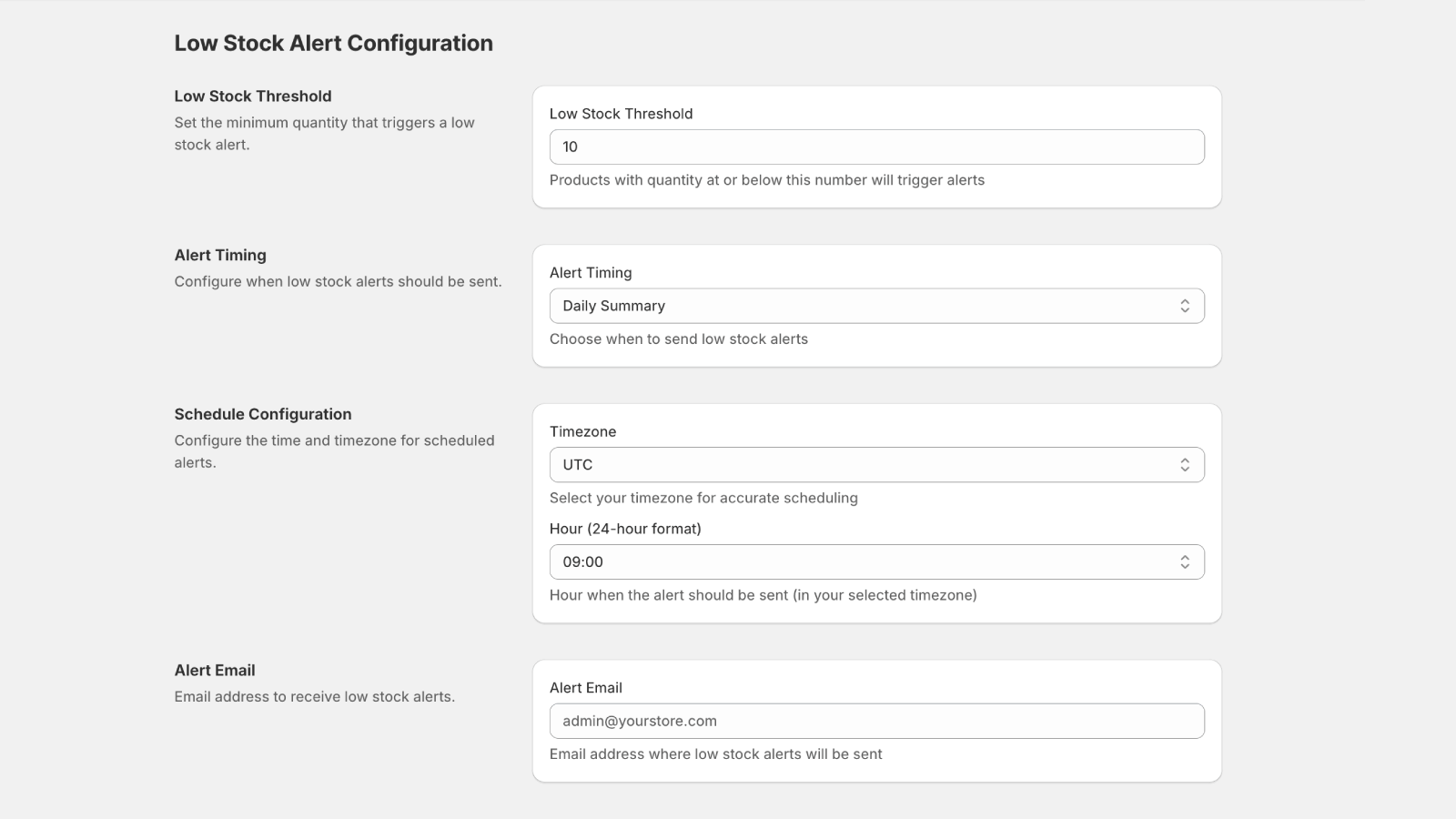The image size is (1456, 819).
Task: Click the left-side Alert Timing section heading
Action: (x=220, y=255)
